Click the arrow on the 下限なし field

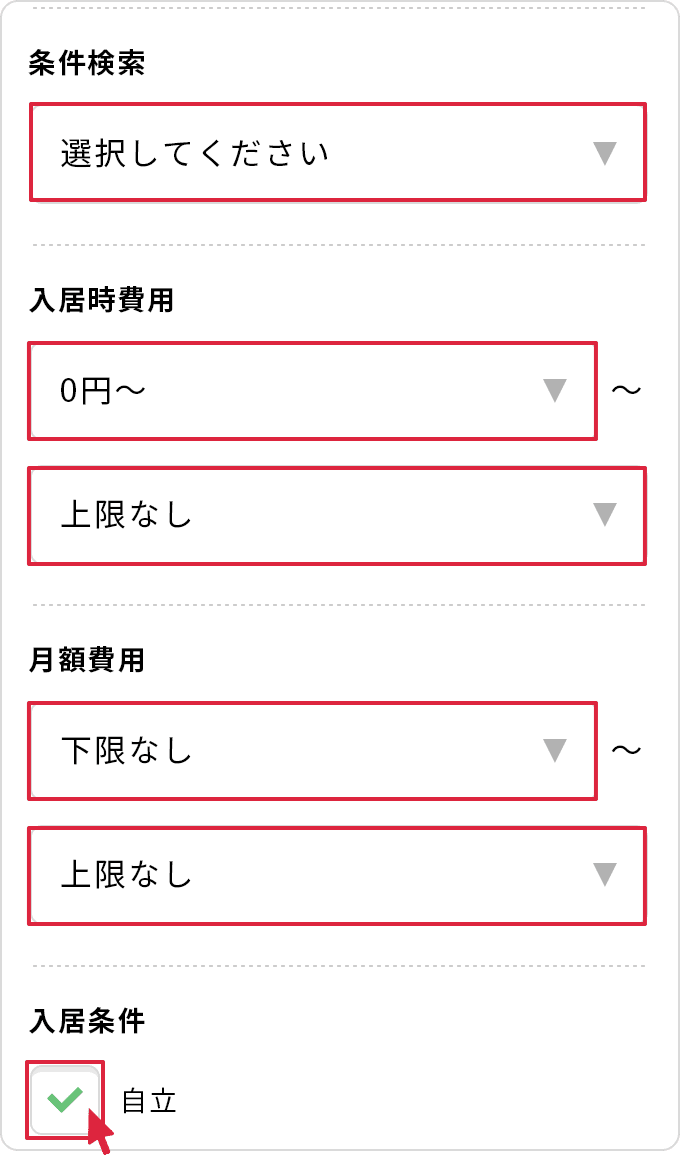pos(557,751)
